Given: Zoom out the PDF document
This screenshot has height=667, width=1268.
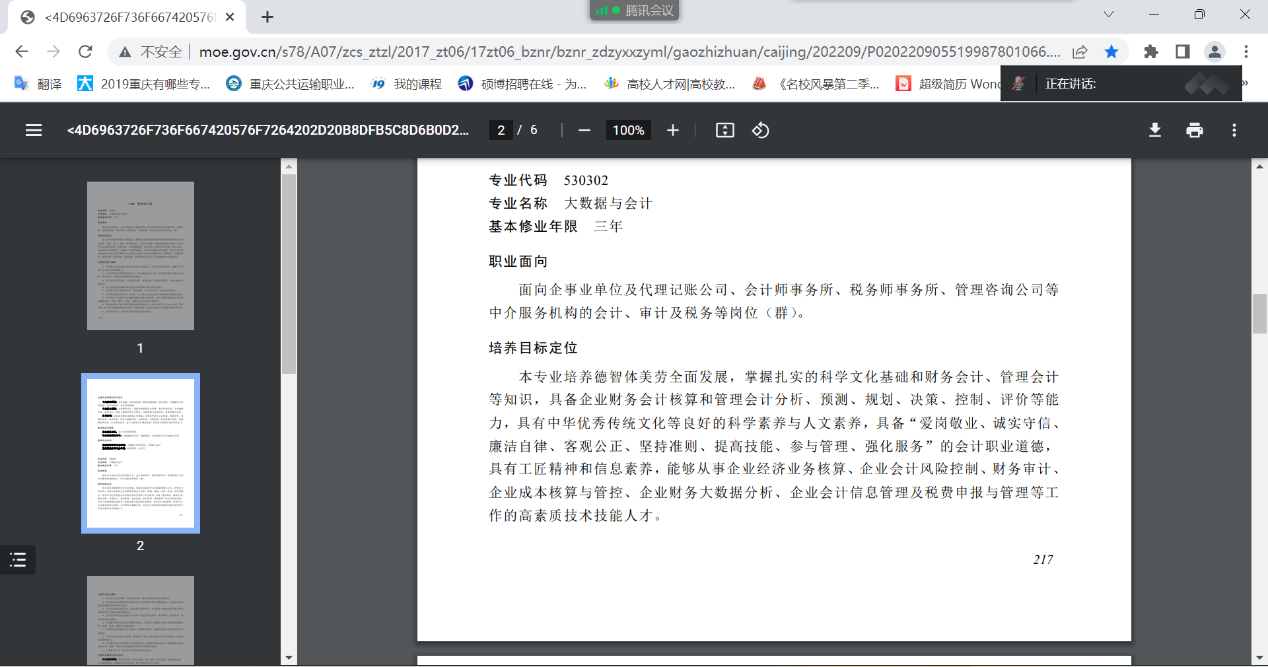Looking at the screenshot, I should [584, 130].
